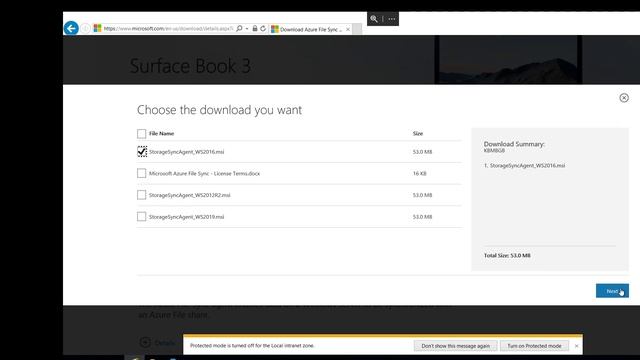Click the address bar URL field

pos(168,29)
